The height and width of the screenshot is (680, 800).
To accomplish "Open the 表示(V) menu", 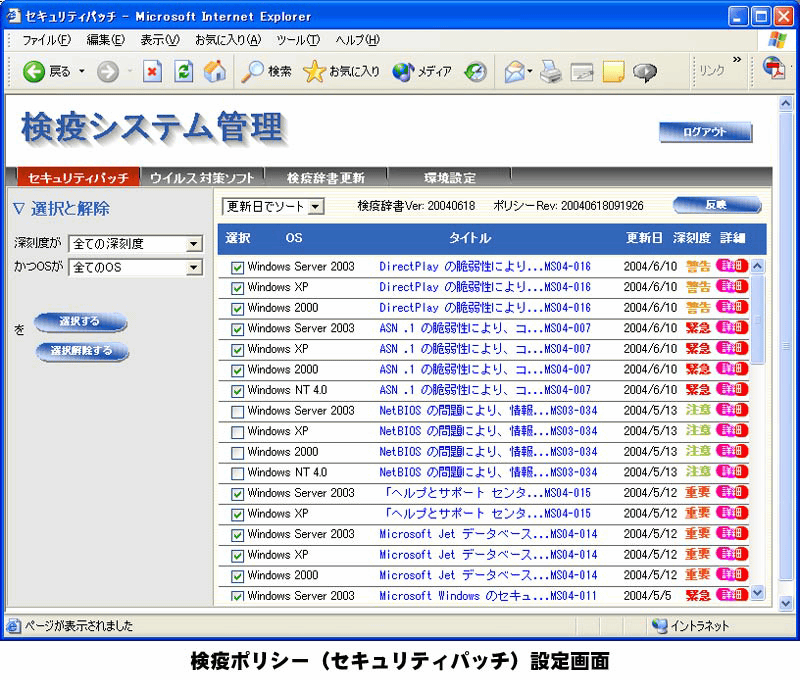I will [160, 40].
